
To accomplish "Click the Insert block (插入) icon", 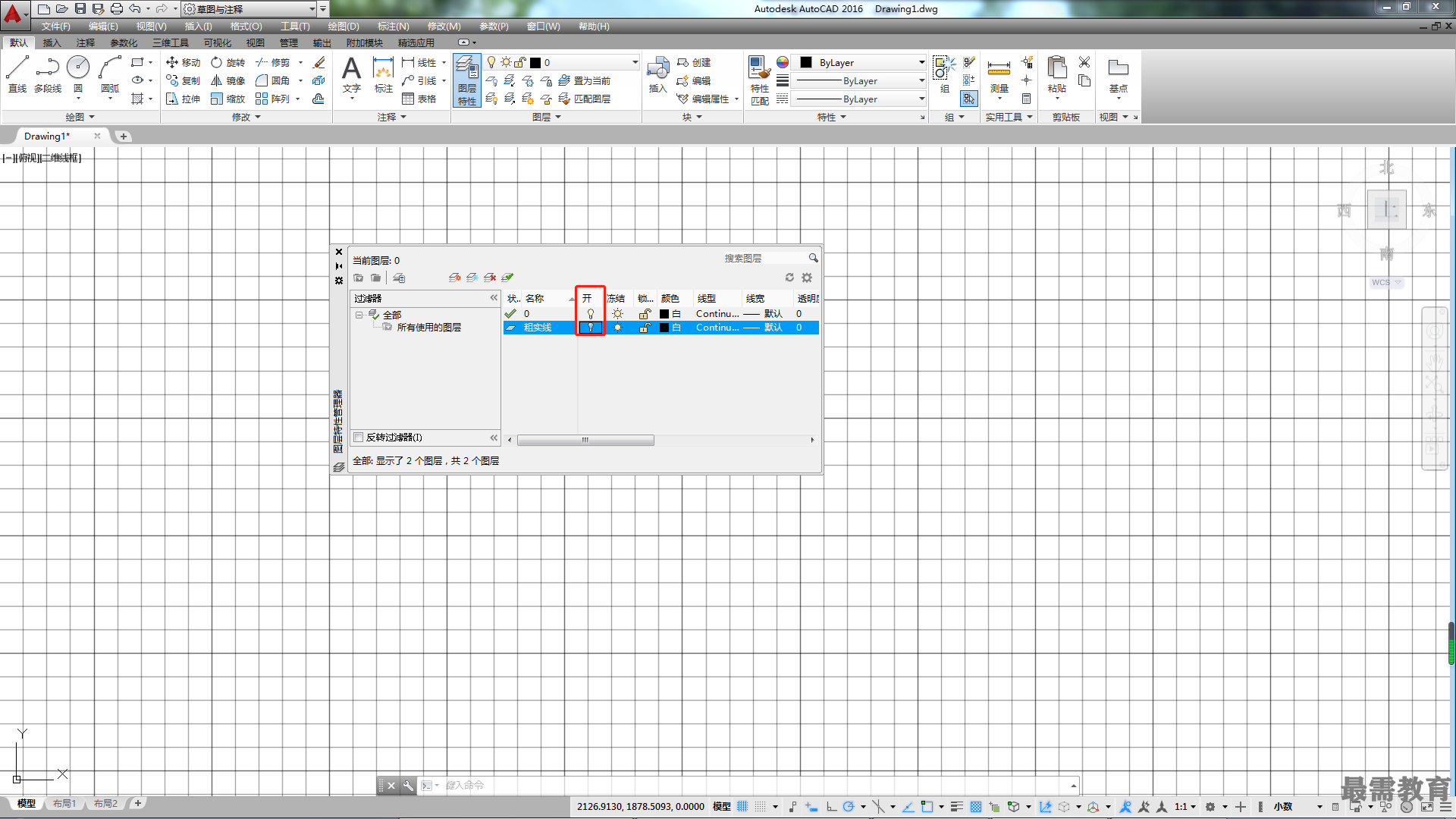I will pos(657,74).
